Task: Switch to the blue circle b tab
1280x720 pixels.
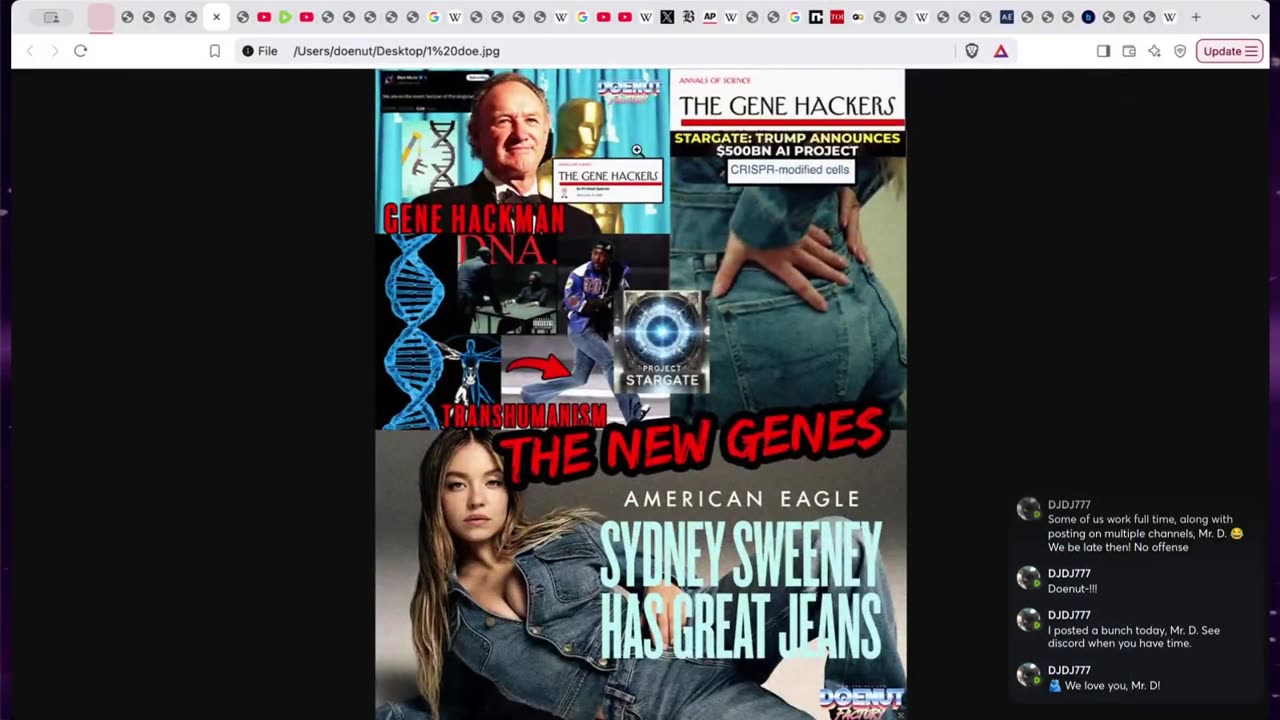Action: pyautogui.click(x=1088, y=17)
